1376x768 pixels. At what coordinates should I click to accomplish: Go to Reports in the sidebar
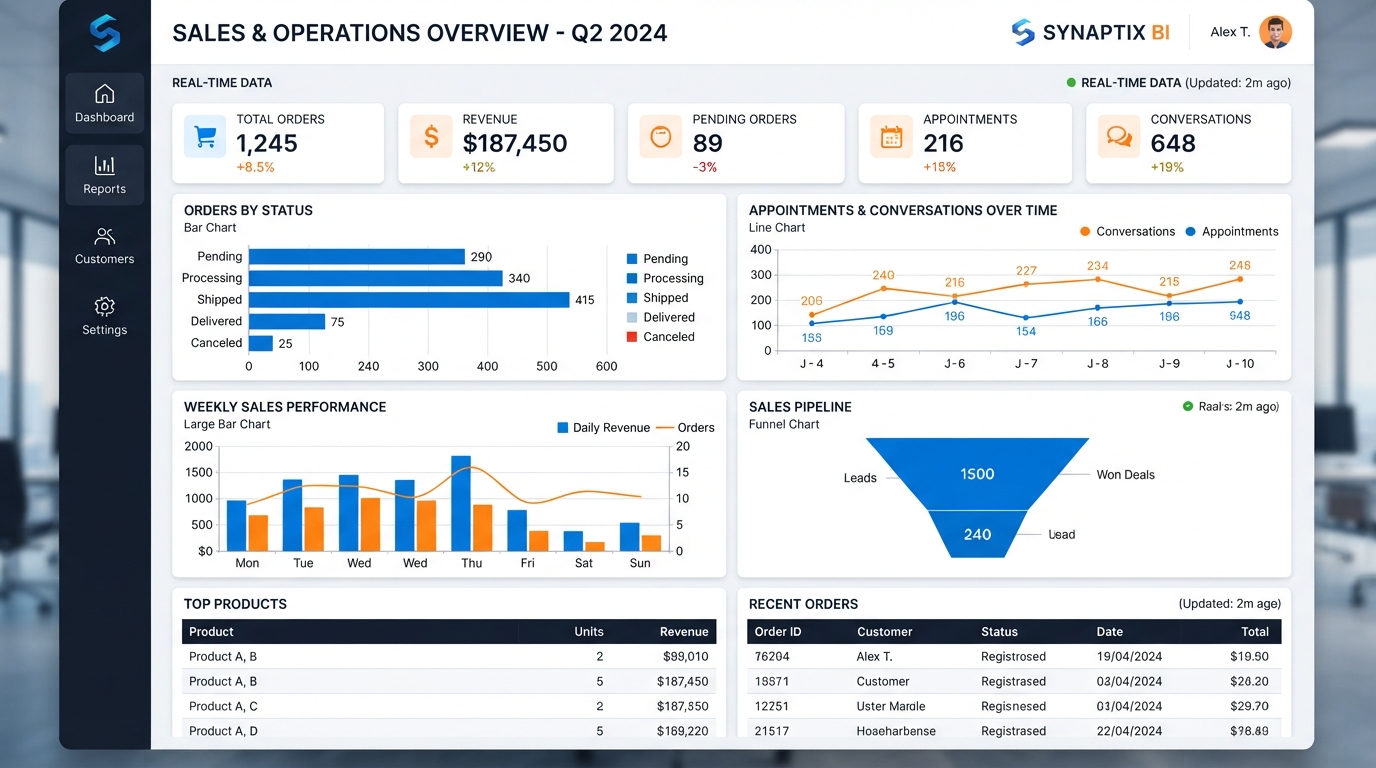(x=105, y=175)
